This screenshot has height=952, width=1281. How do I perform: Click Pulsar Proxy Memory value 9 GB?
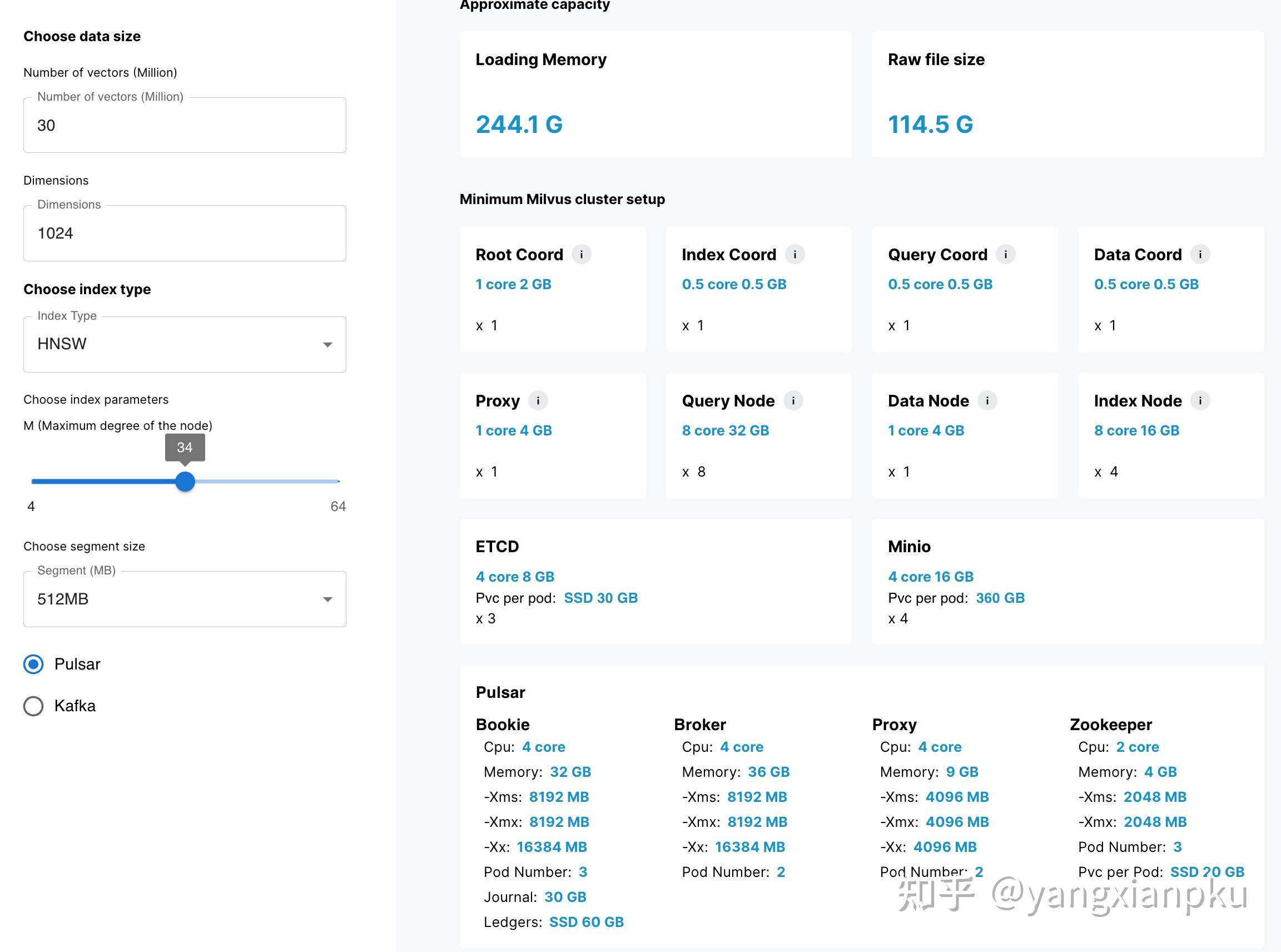962,772
